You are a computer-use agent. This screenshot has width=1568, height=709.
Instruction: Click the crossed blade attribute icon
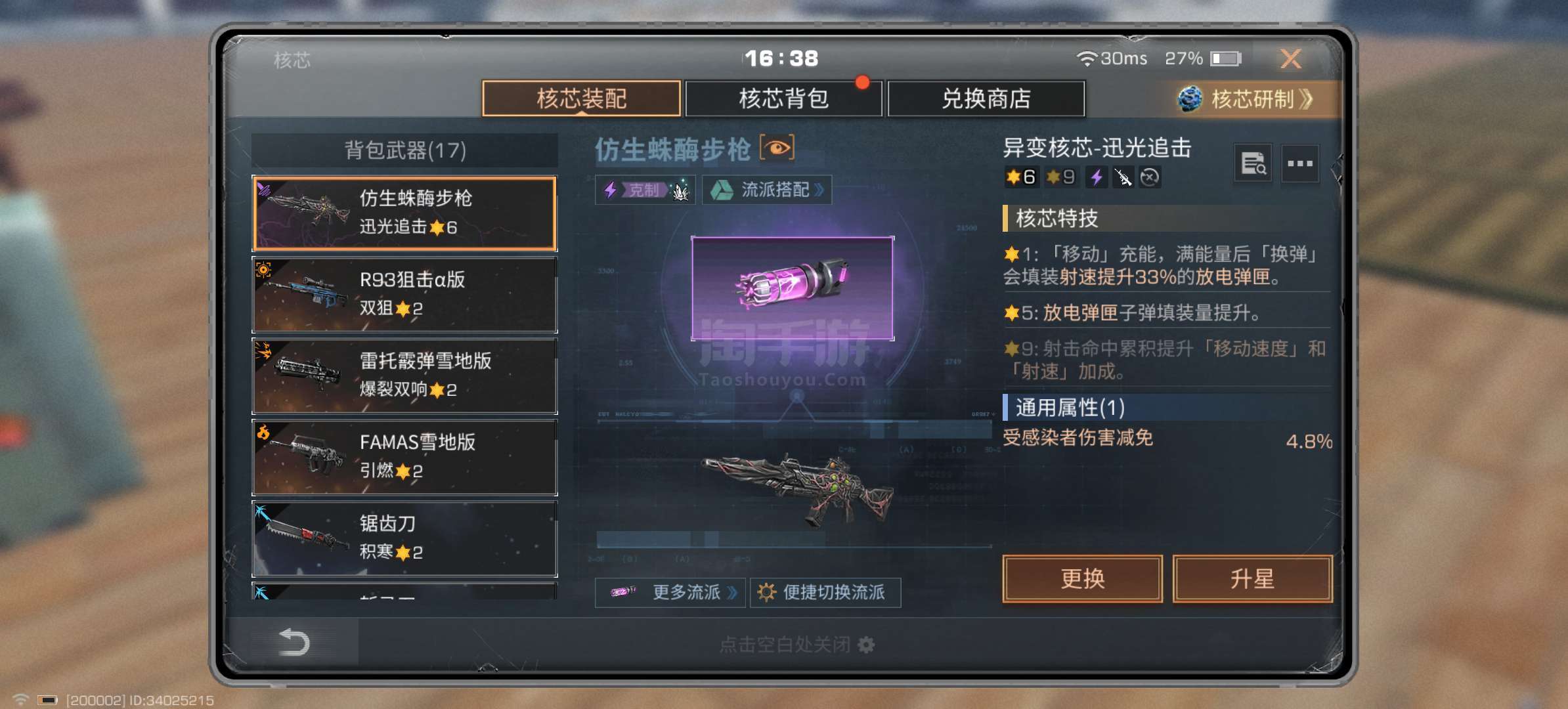coord(1123,177)
